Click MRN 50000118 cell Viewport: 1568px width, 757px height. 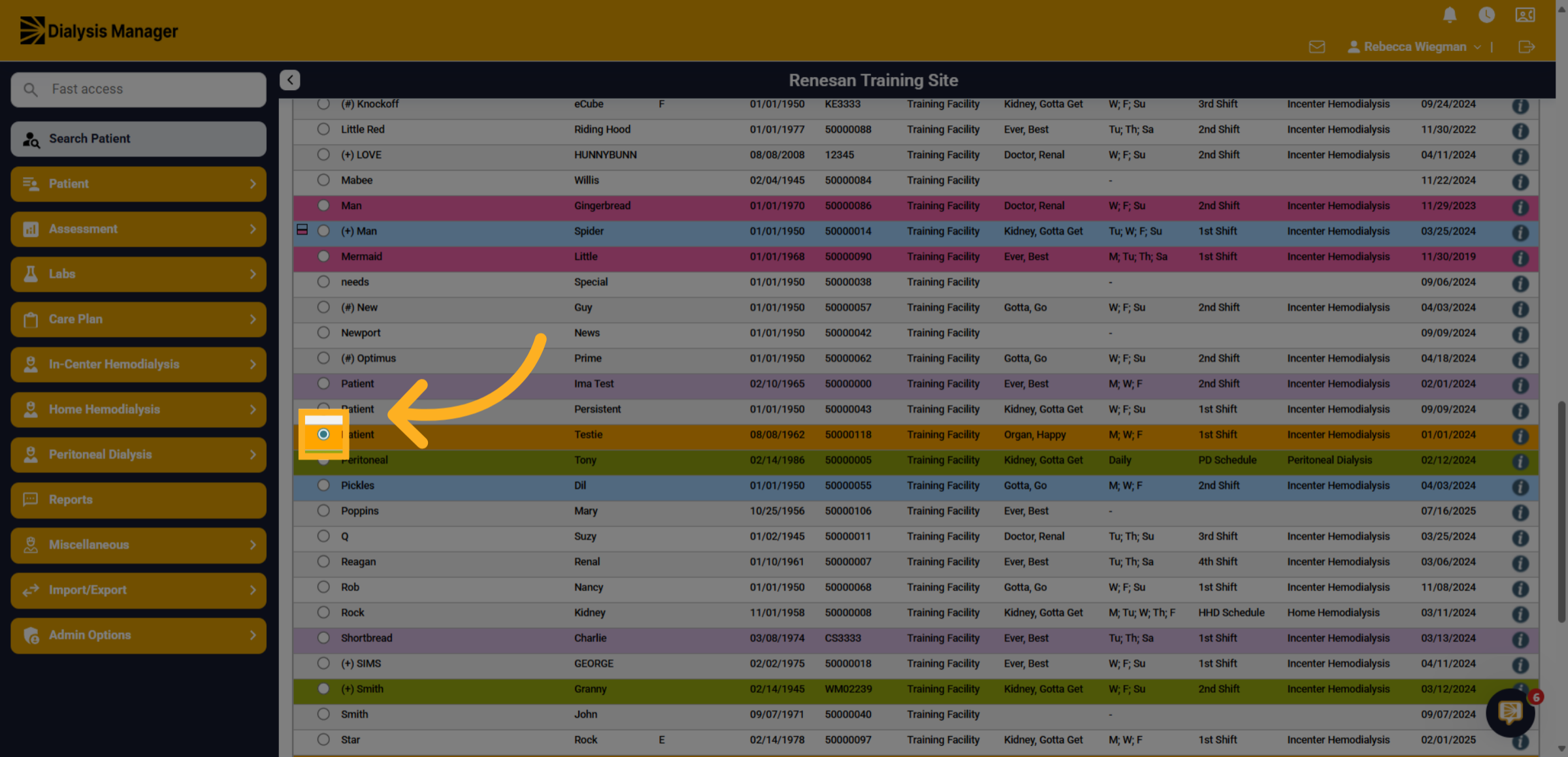(x=848, y=434)
